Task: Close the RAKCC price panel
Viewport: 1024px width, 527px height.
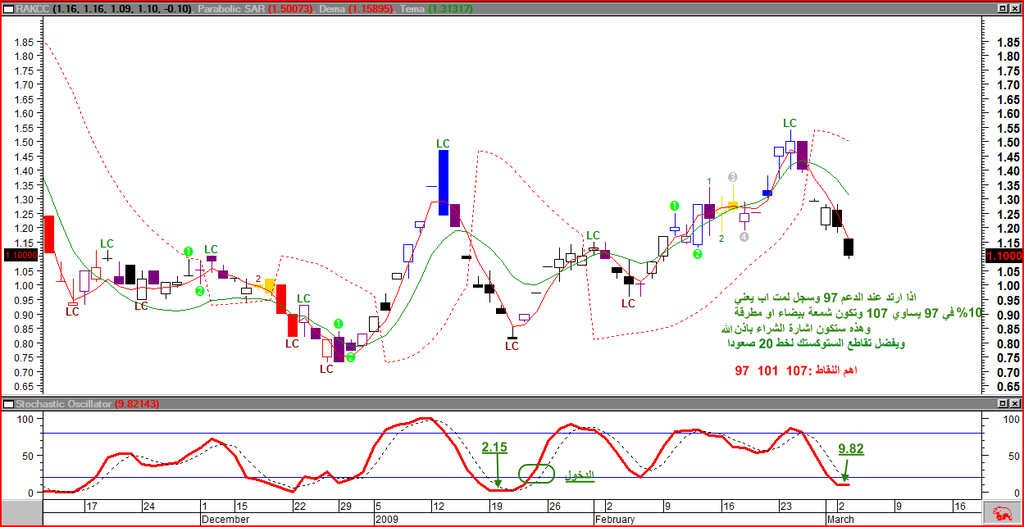Action: pyautogui.click(x=1015, y=7)
